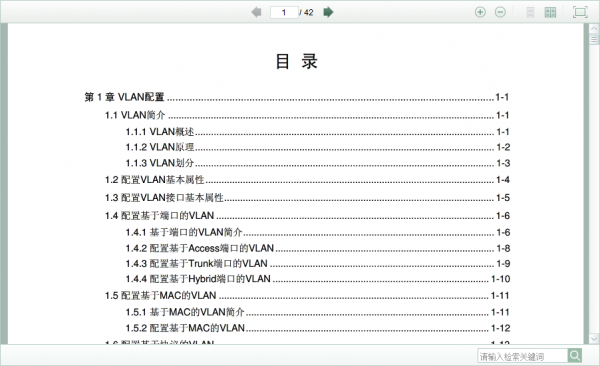Click the search magnifier button
This screenshot has width=600, height=366.
coord(575,356)
